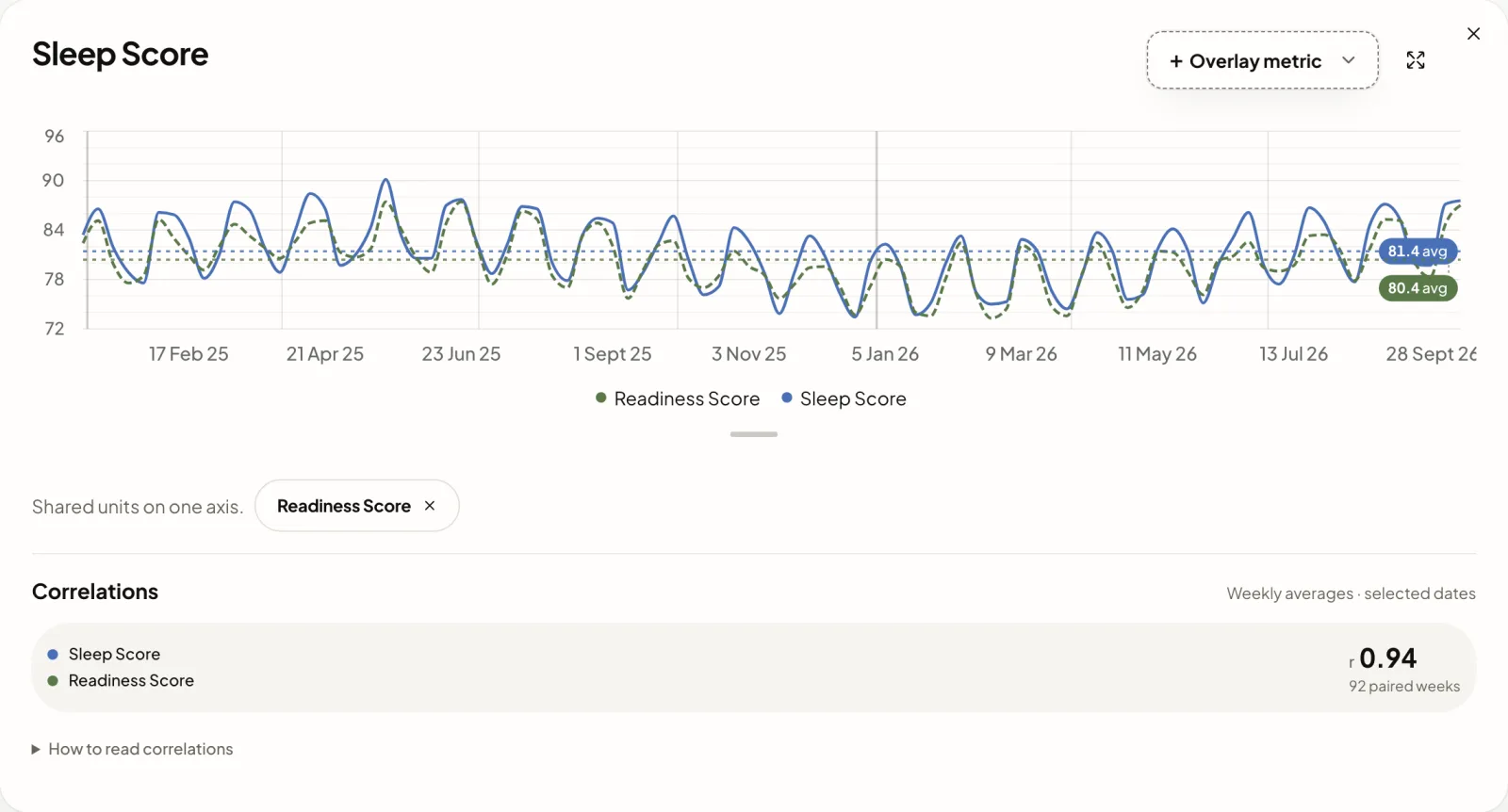Click the 0.94 correlation value
The height and width of the screenshot is (812, 1508).
pos(1387,658)
